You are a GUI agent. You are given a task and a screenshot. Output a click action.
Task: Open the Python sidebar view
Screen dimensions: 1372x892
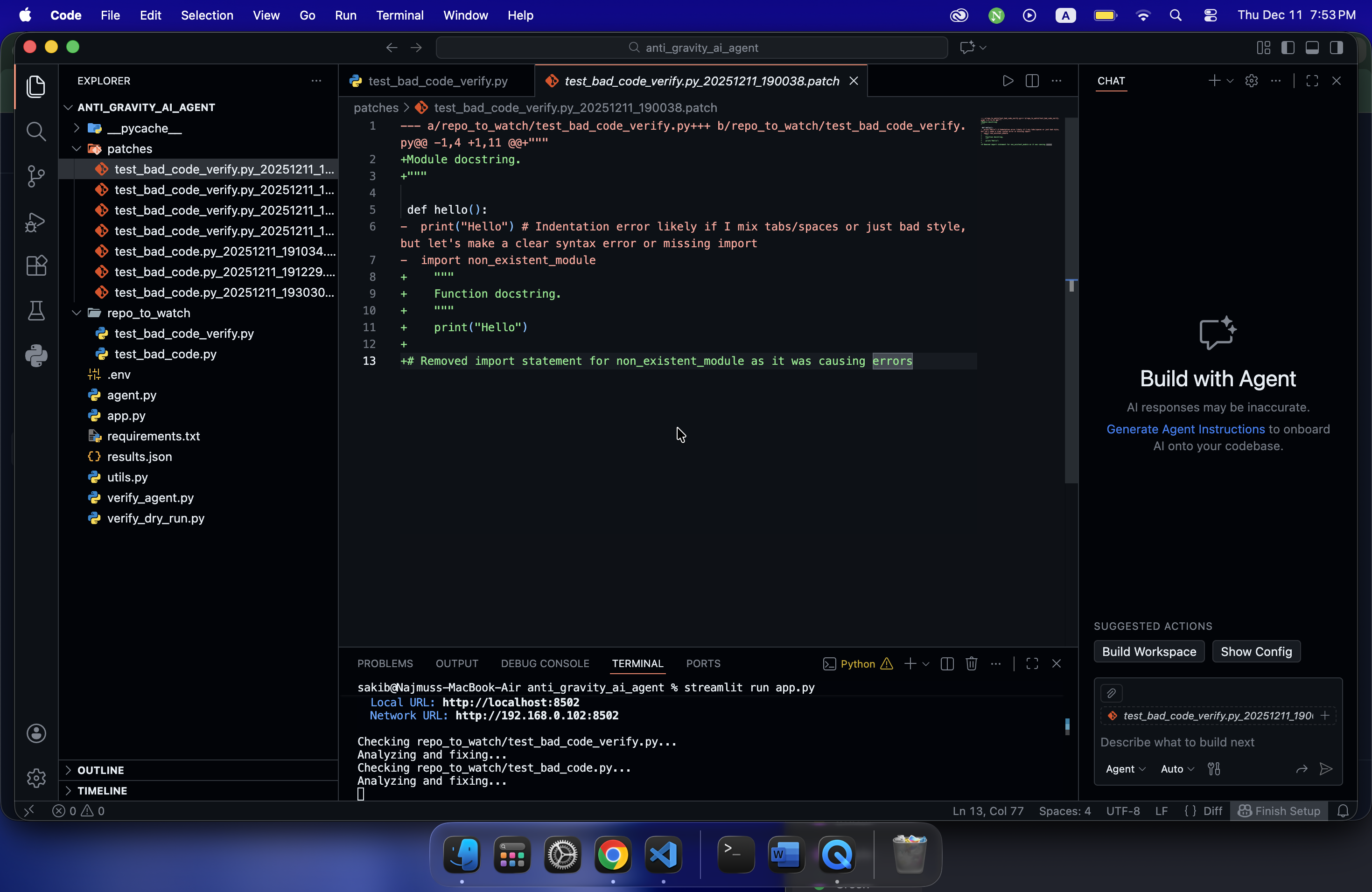(x=36, y=356)
